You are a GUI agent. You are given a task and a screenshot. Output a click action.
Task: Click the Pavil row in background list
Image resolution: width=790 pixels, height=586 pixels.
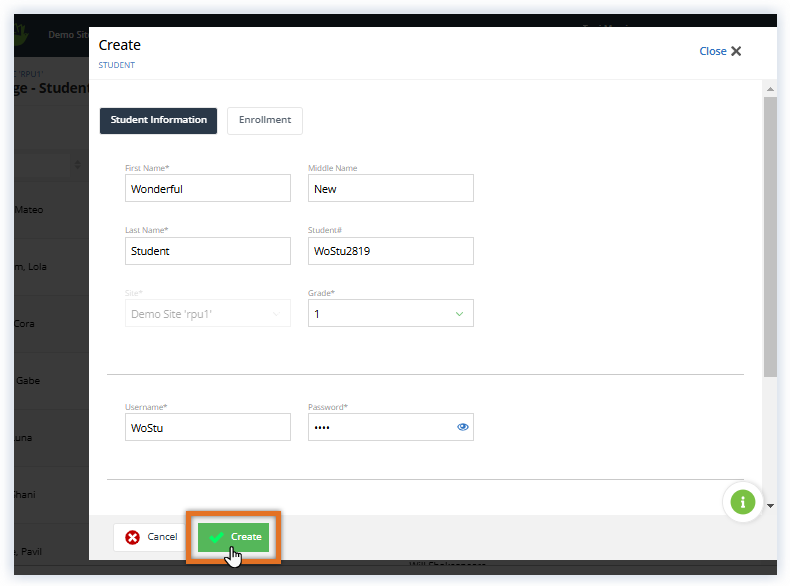coord(51,552)
